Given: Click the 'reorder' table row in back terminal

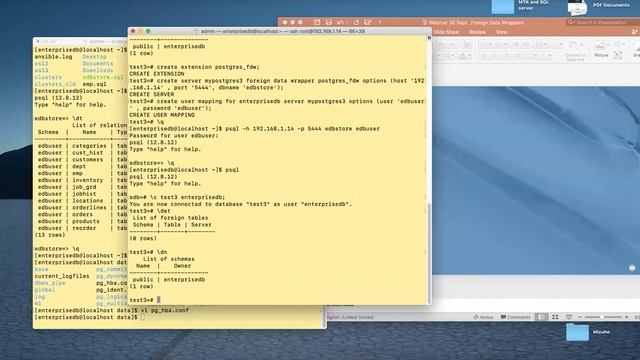Looking at the screenshot, I should 81,228.
